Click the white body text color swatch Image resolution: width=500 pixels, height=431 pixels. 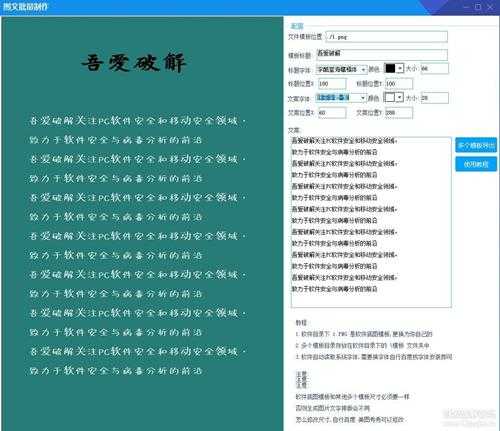tap(390, 97)
